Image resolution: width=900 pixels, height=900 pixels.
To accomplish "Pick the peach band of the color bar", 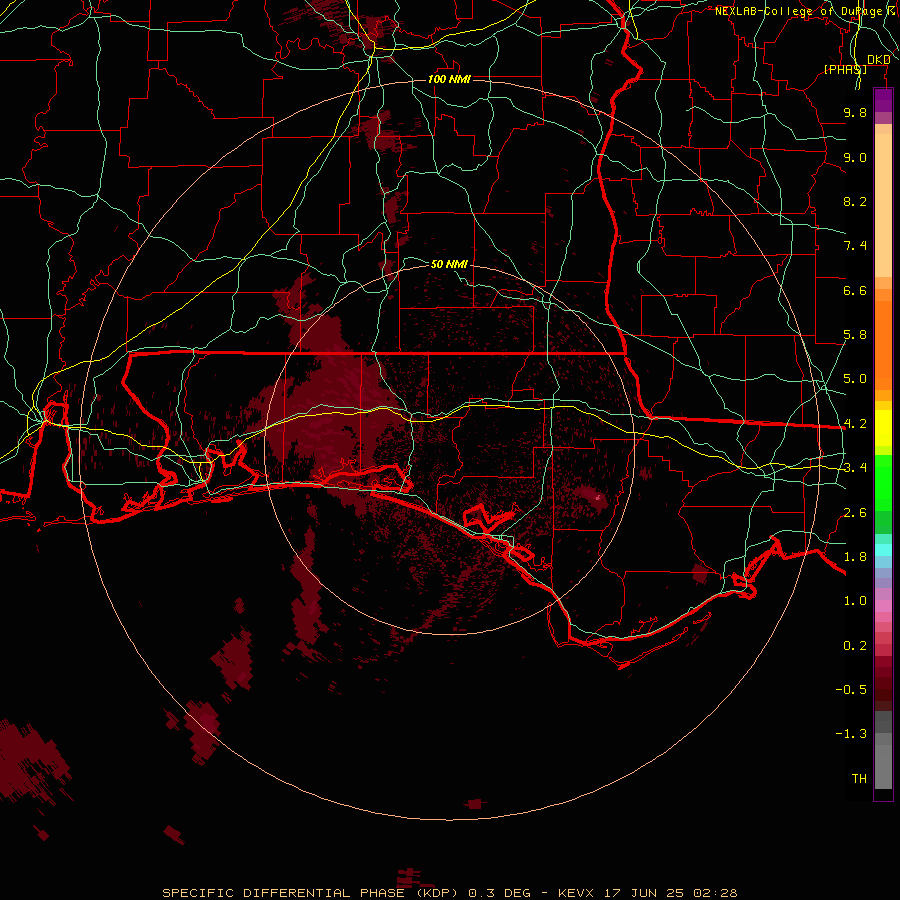I will 883,205.
